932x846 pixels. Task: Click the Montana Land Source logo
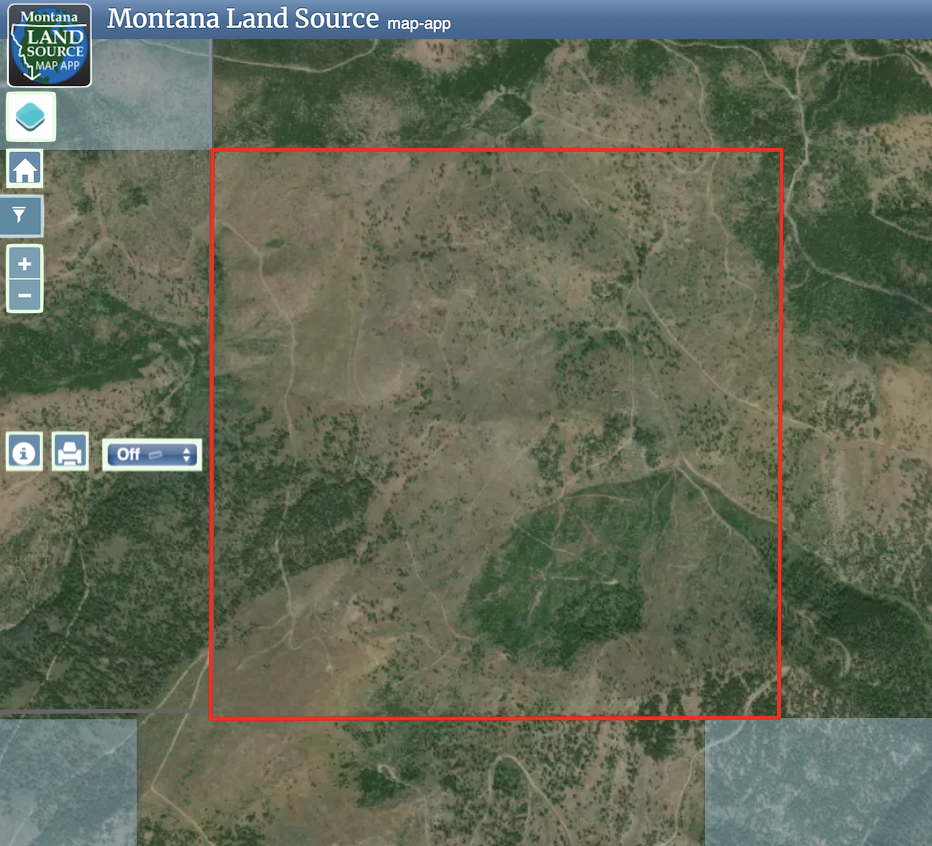click(50, 45)
